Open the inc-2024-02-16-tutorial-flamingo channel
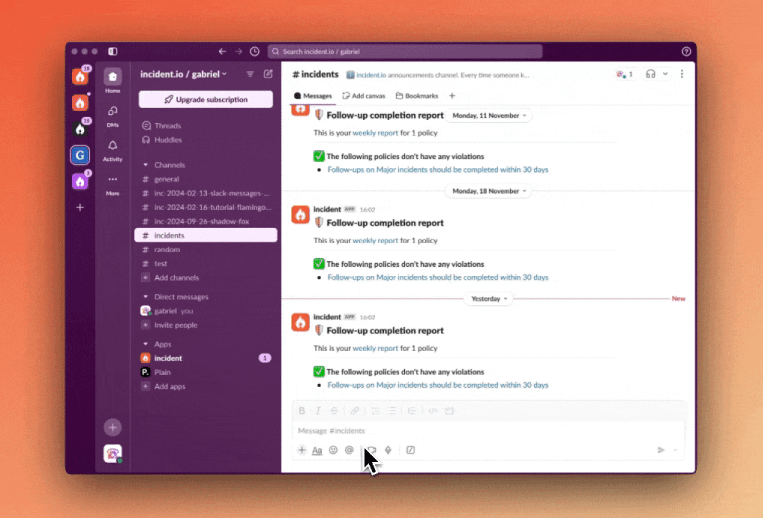 (206, 207)
